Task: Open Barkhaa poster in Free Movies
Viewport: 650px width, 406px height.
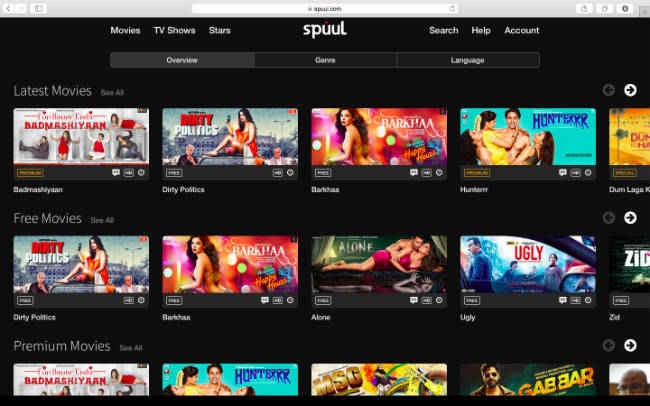Action: (x=230, y=264)
